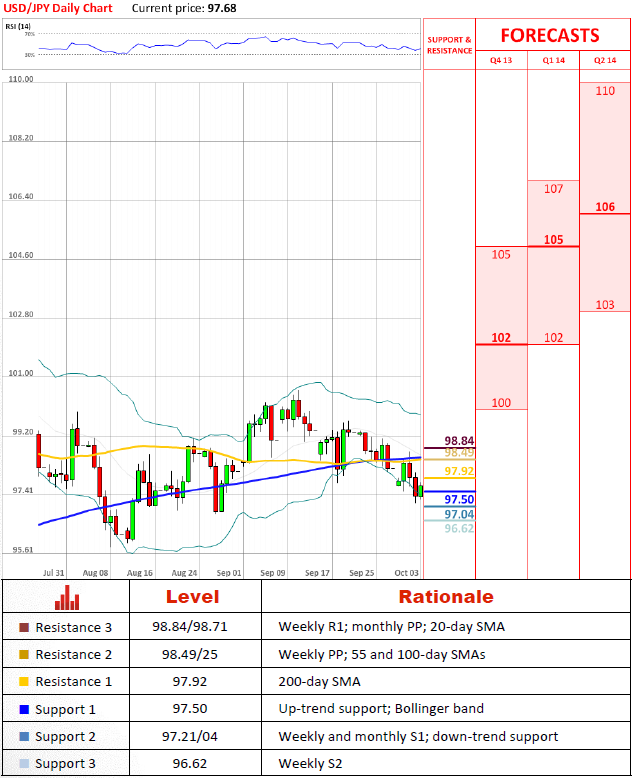Click the RSI (14) label

tap(18, 26)
